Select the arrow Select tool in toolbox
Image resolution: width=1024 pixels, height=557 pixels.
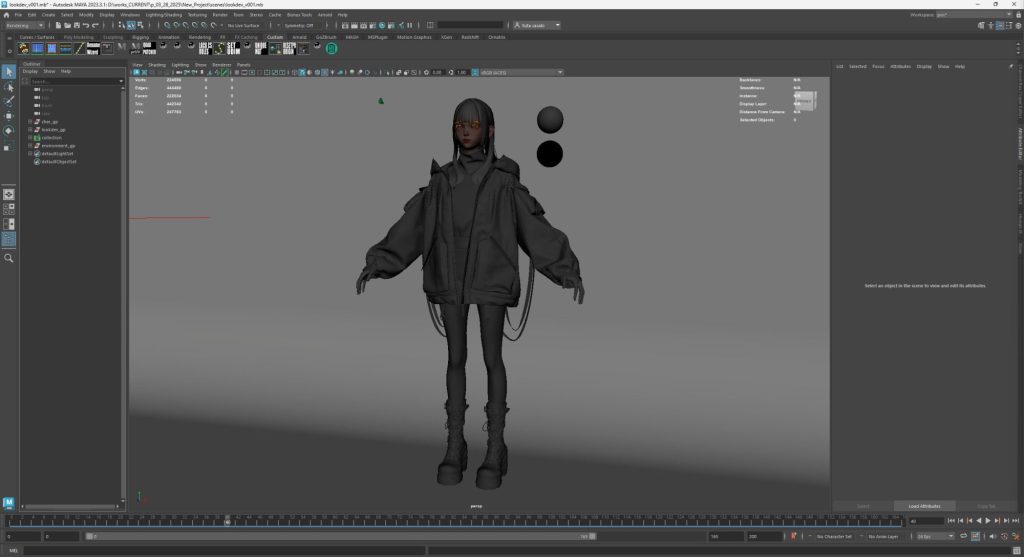click(9, 72)
